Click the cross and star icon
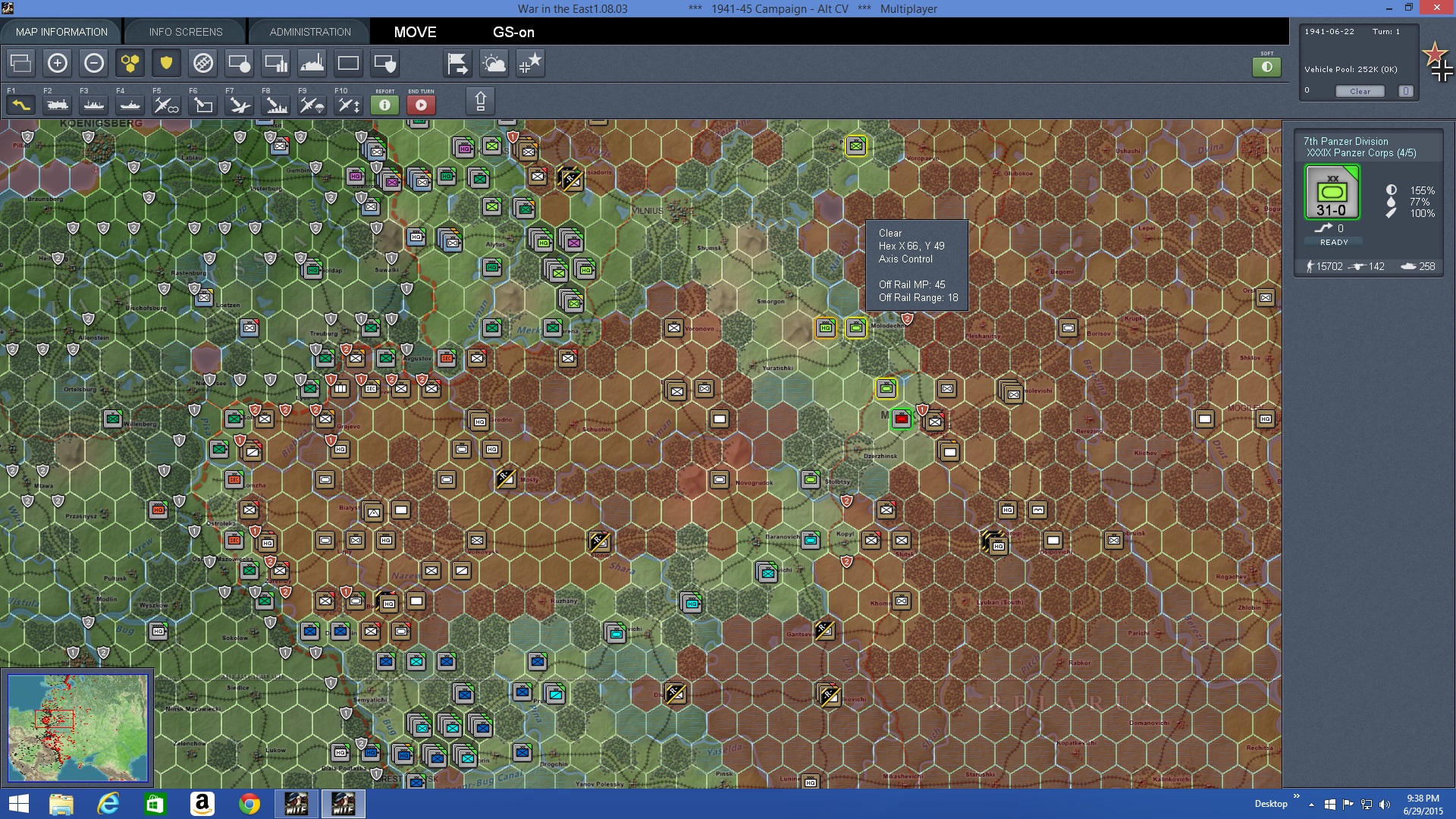 530,63
